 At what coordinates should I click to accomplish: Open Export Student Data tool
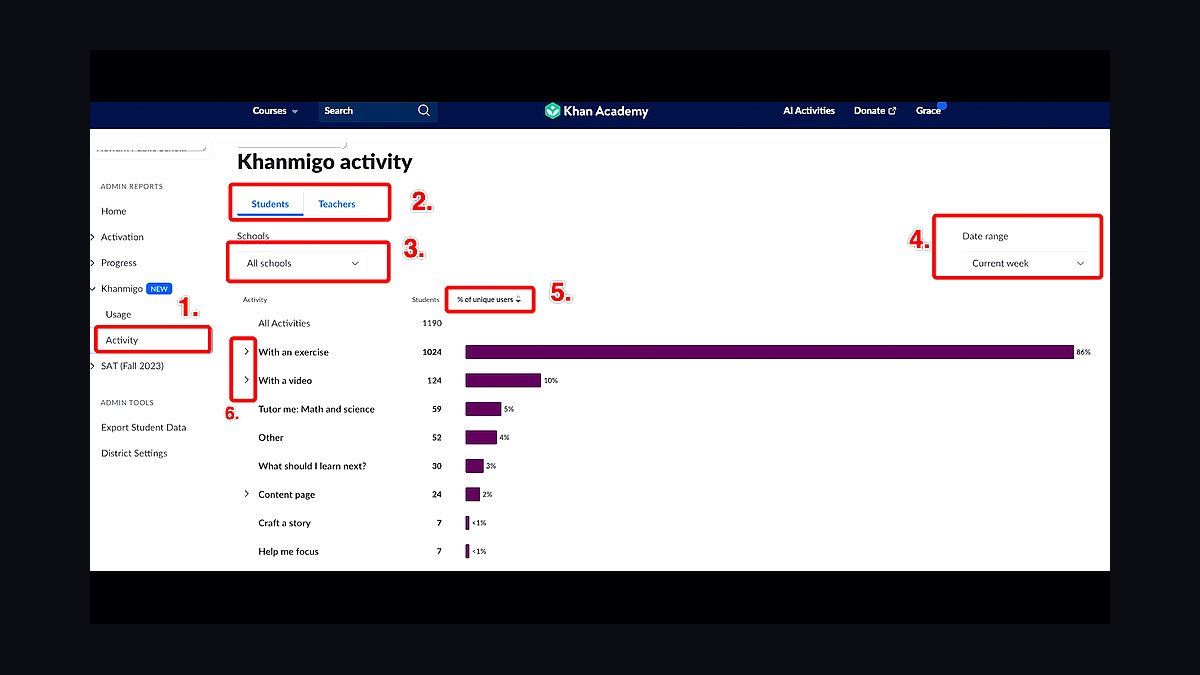[144, 428]
